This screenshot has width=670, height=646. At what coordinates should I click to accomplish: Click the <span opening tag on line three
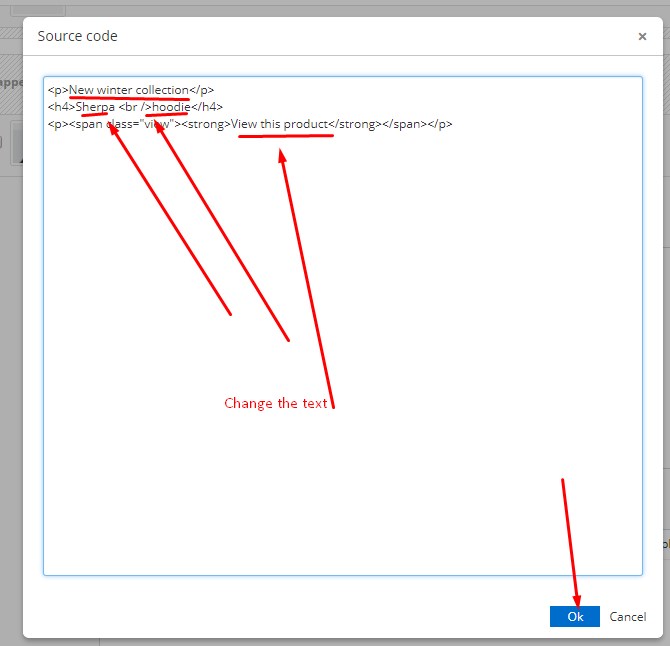click(x=84, y=124)
